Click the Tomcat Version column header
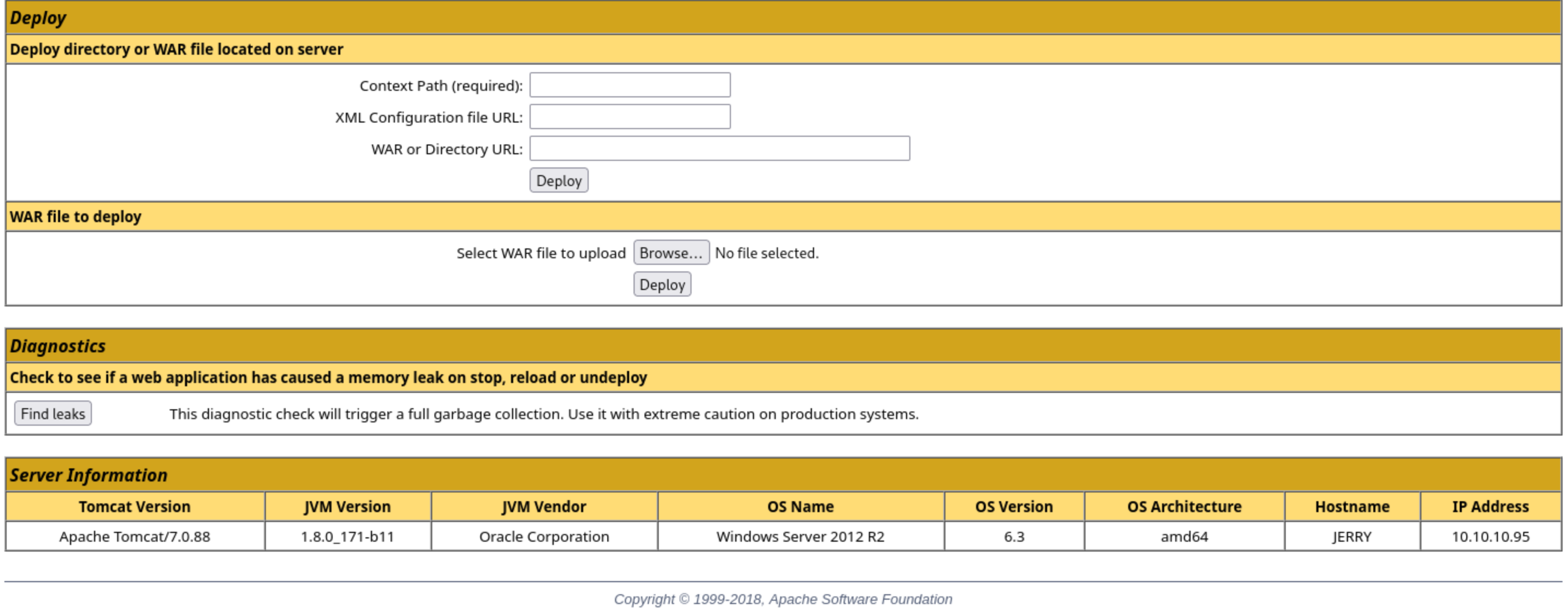 click(x=135, y=507)
